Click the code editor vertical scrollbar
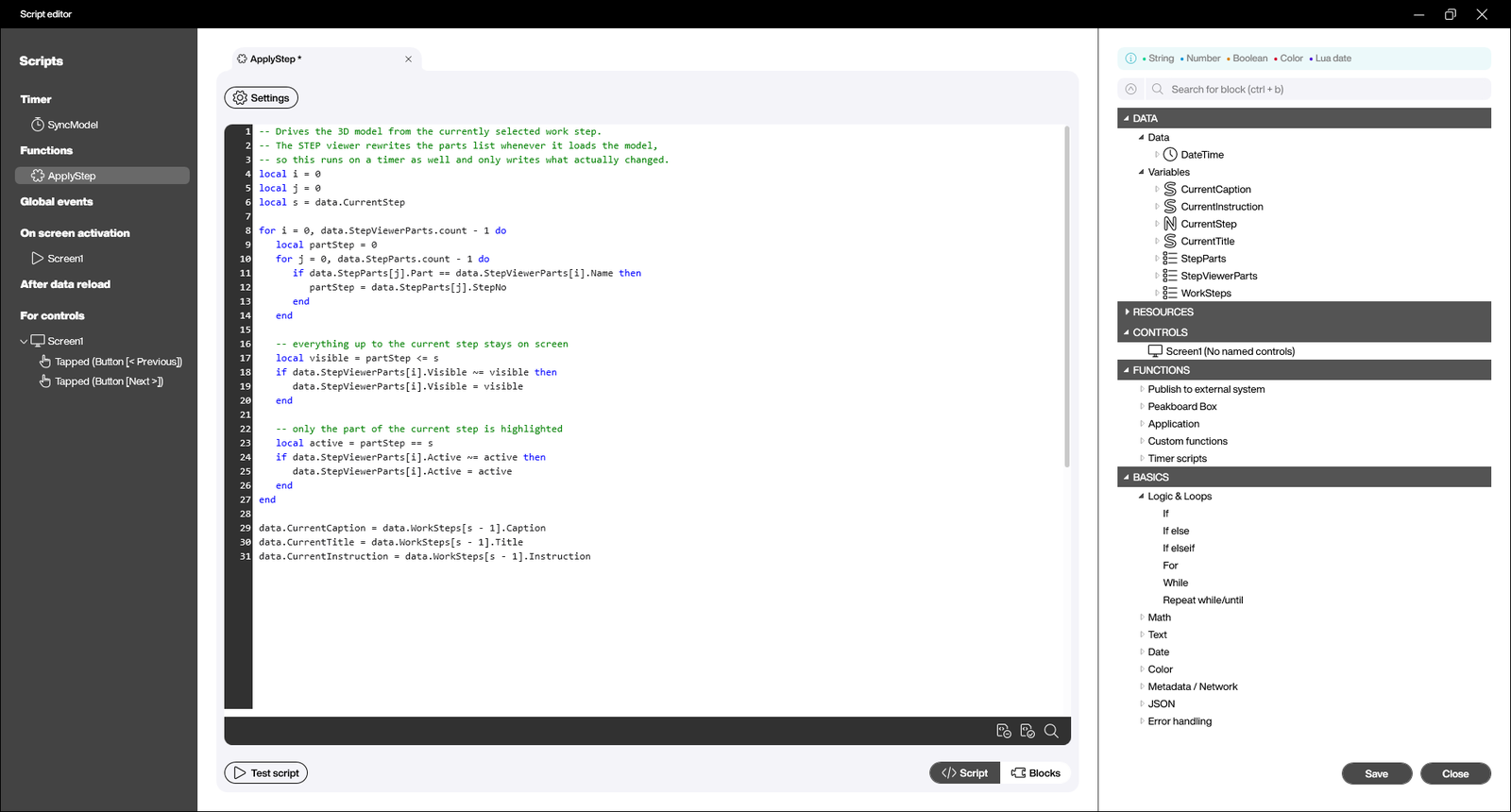The height and width of the screenshot is (812, 1511). click(x=1067, y=296)
